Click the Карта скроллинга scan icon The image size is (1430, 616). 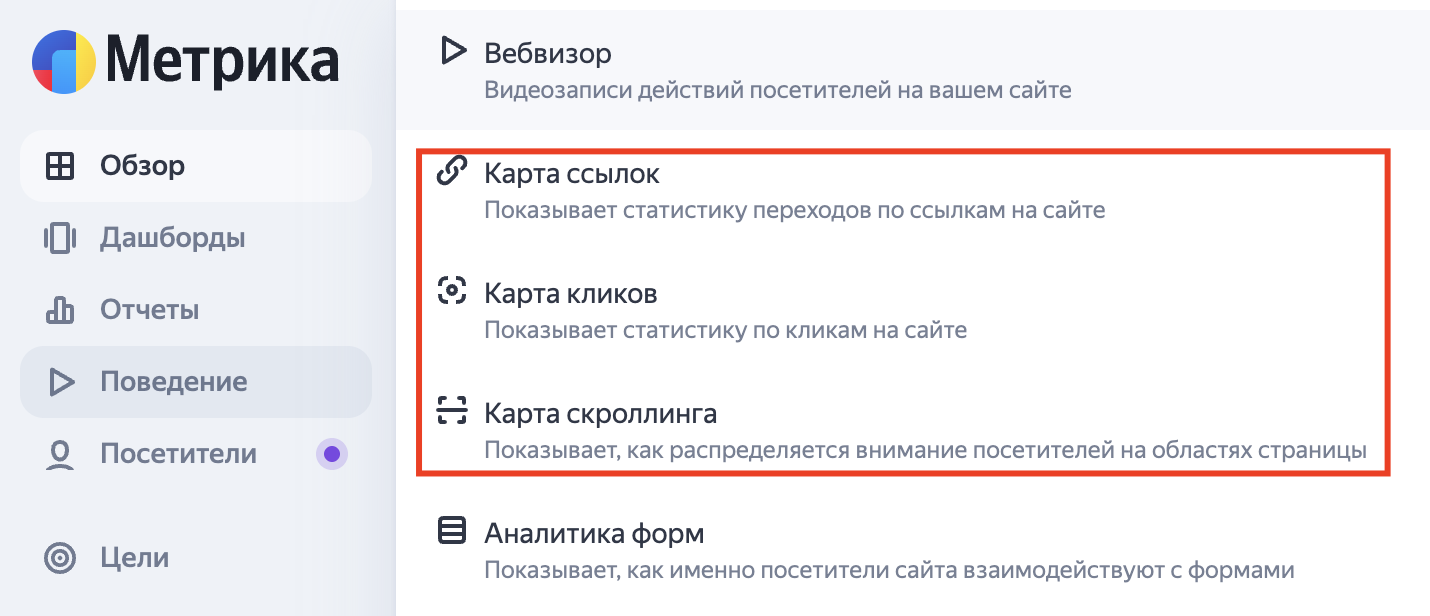[453, 410]
